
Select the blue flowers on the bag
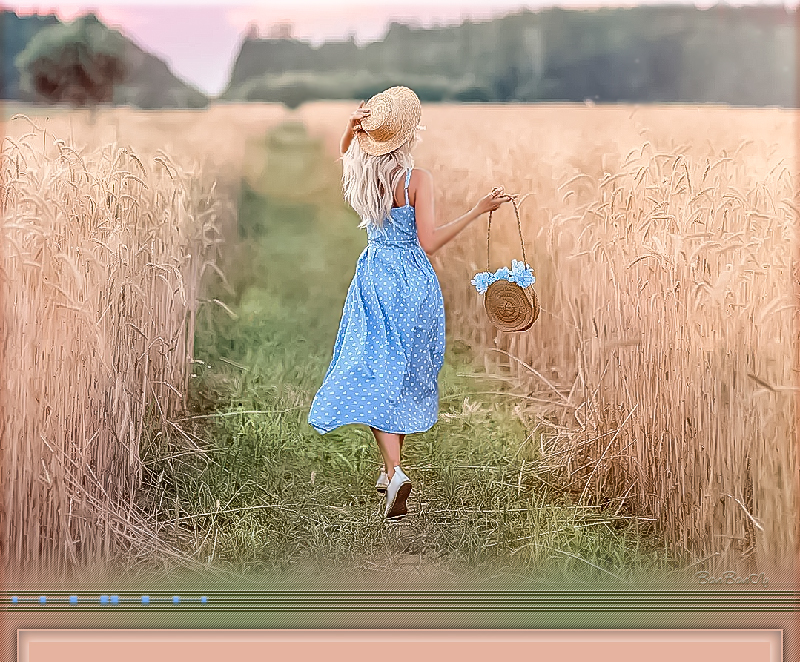[x=506, y=276]
